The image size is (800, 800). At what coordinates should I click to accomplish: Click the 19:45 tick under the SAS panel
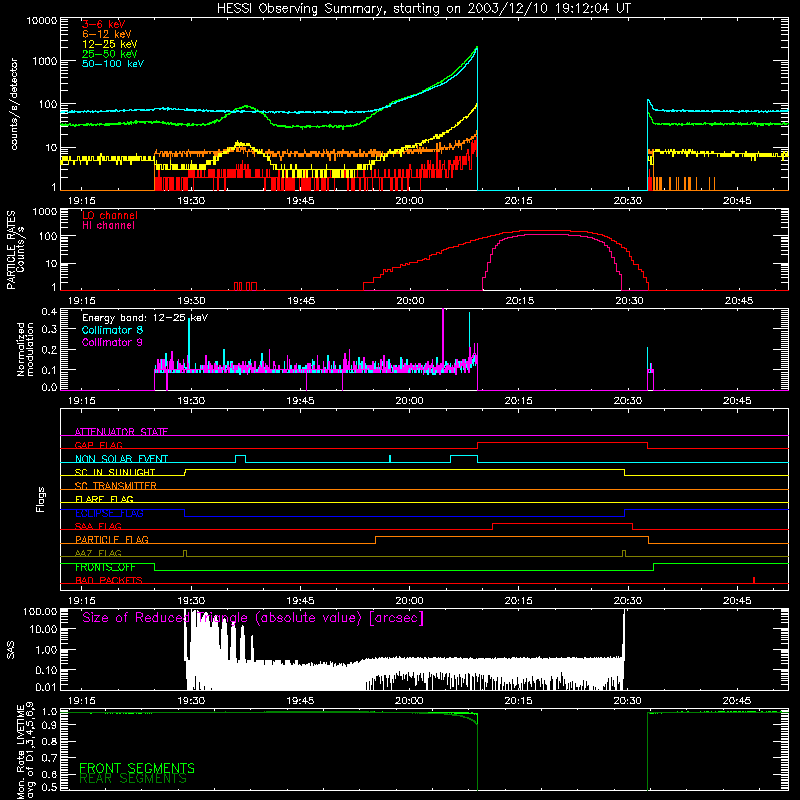tap(301, 701)
